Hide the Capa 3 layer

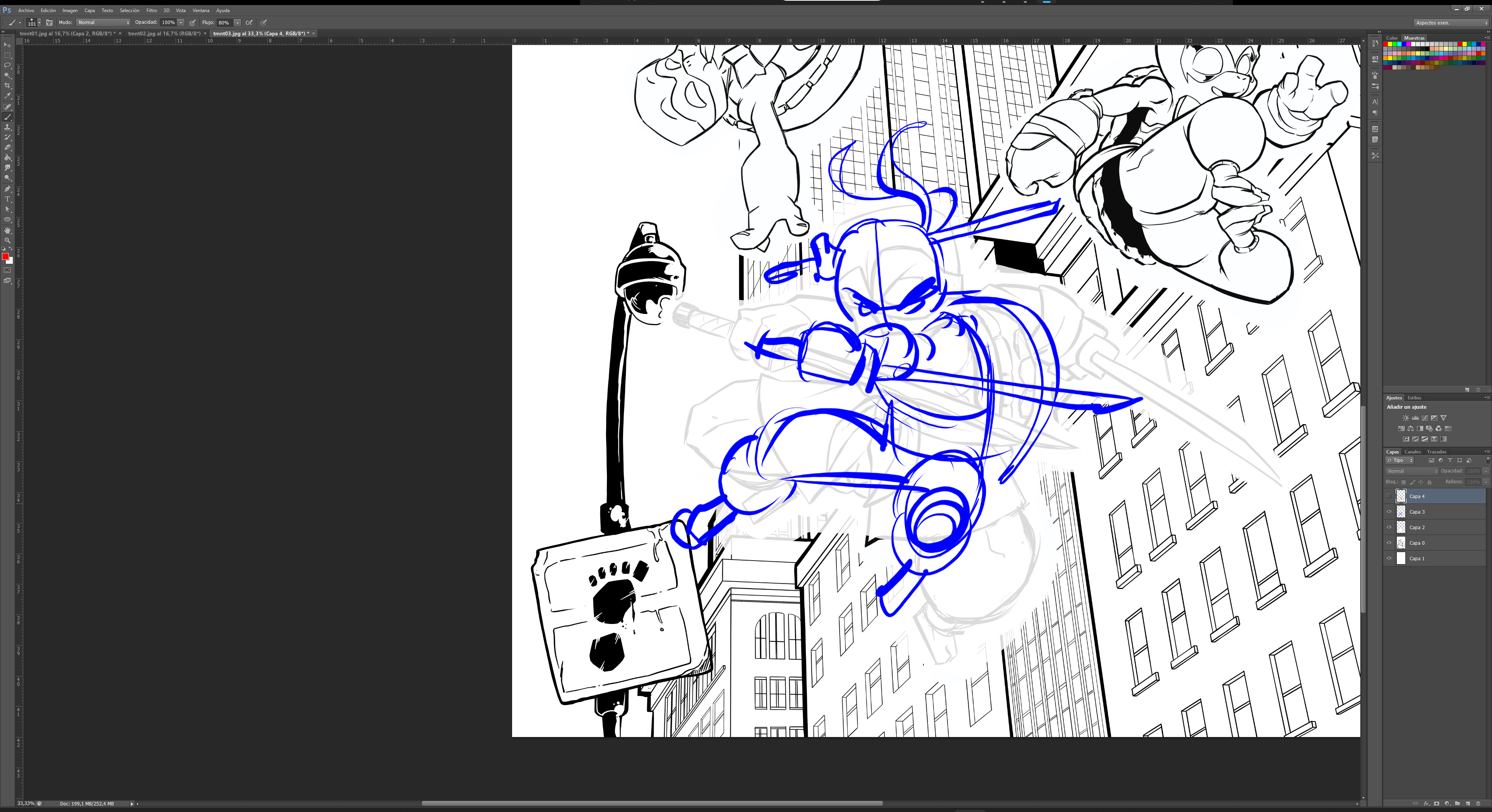coord(1389,512)
